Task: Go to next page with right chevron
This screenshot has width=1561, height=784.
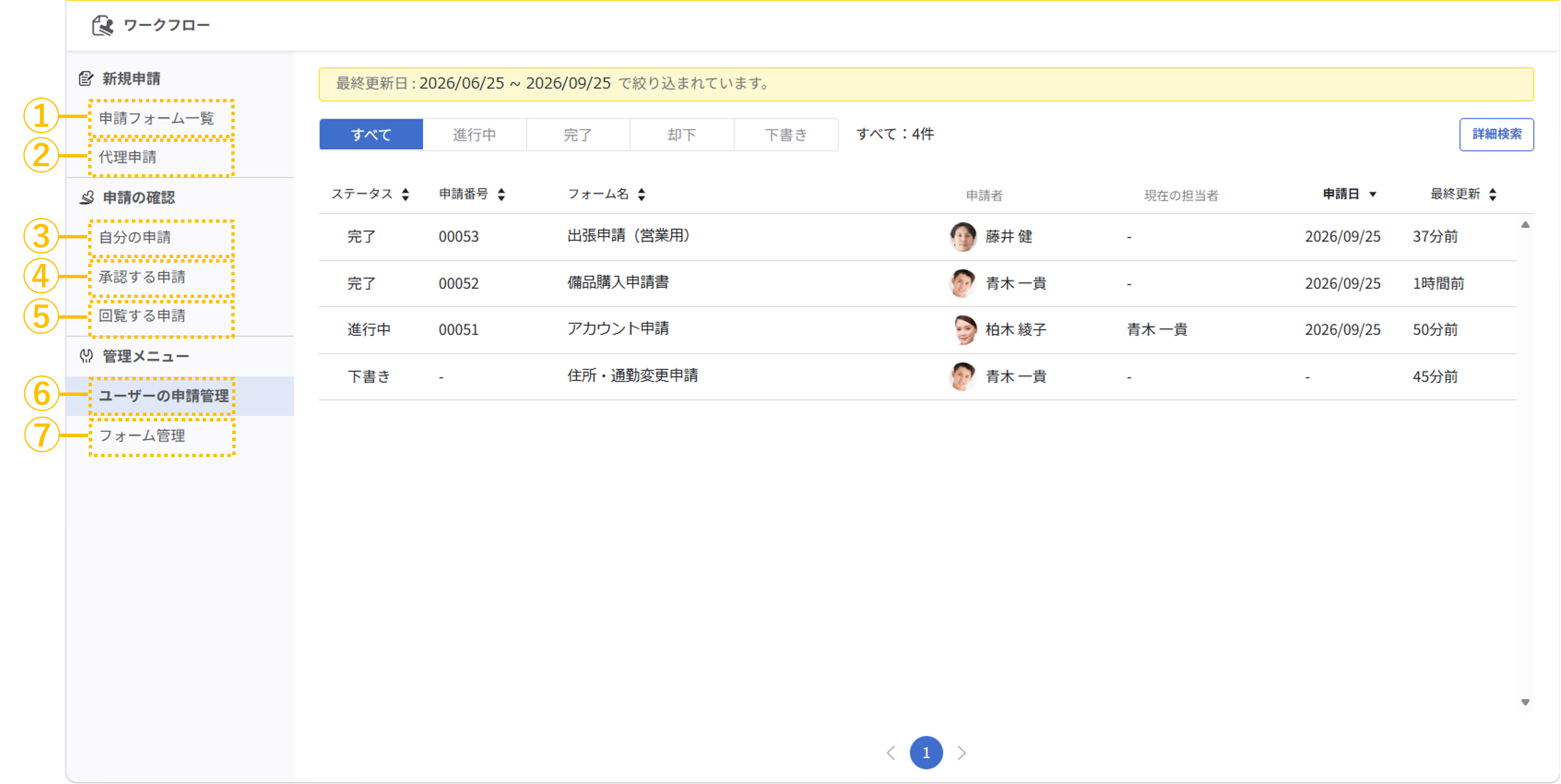Action: coord(962,752)
